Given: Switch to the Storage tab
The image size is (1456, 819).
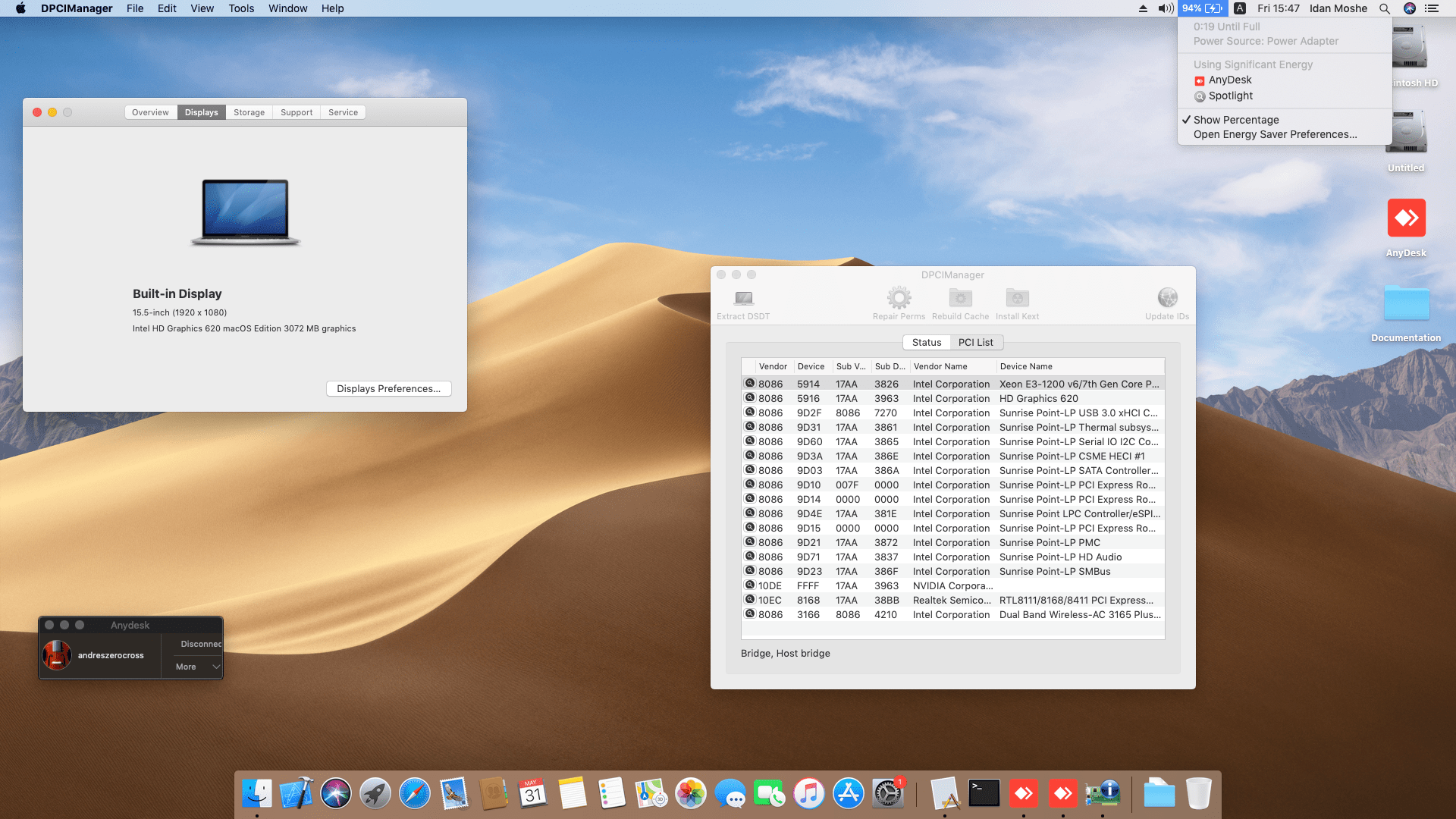Looking at the screenshot, I should point(249,112).
